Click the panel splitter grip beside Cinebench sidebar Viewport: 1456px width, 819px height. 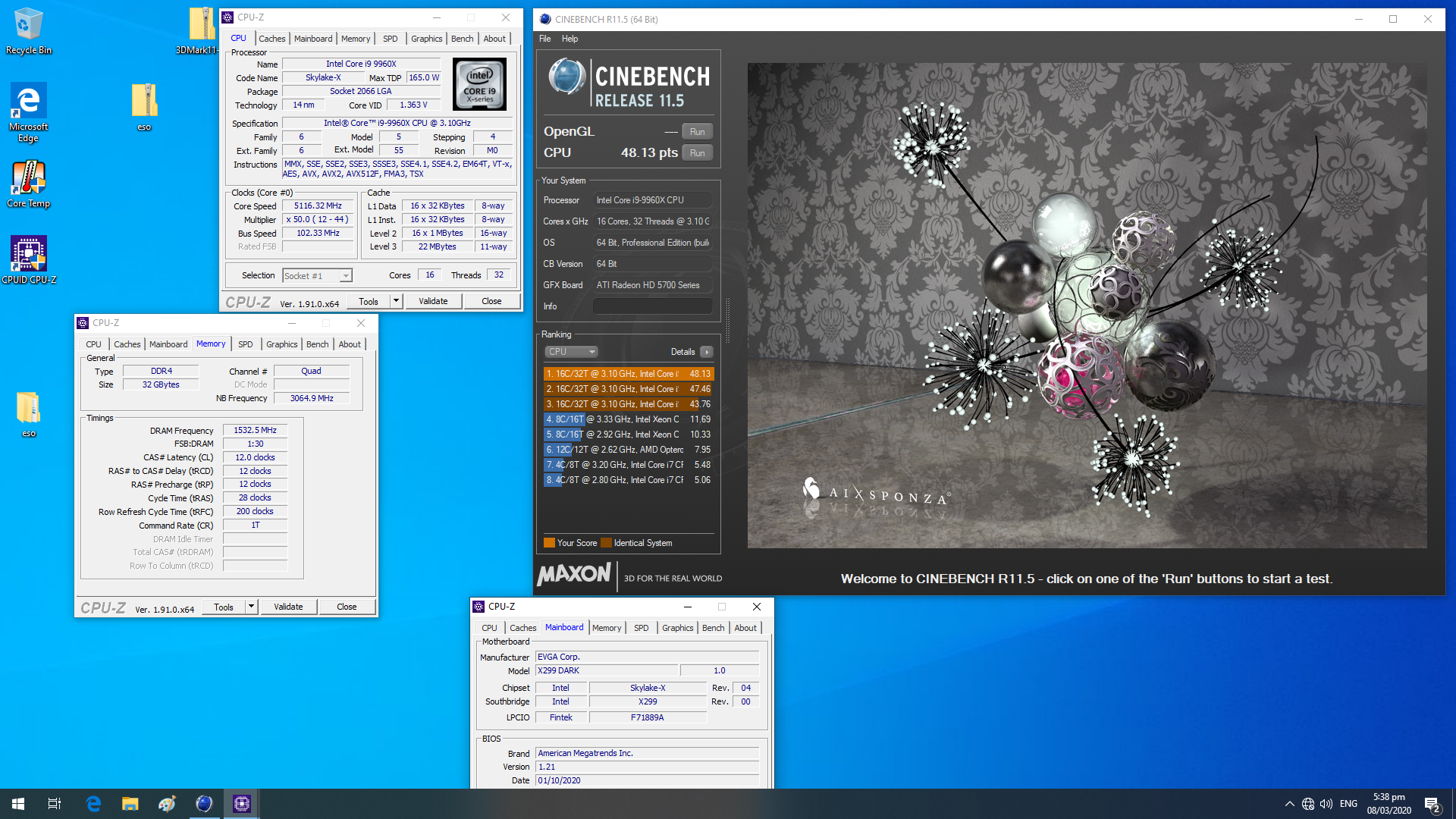[x=727, y=320]
